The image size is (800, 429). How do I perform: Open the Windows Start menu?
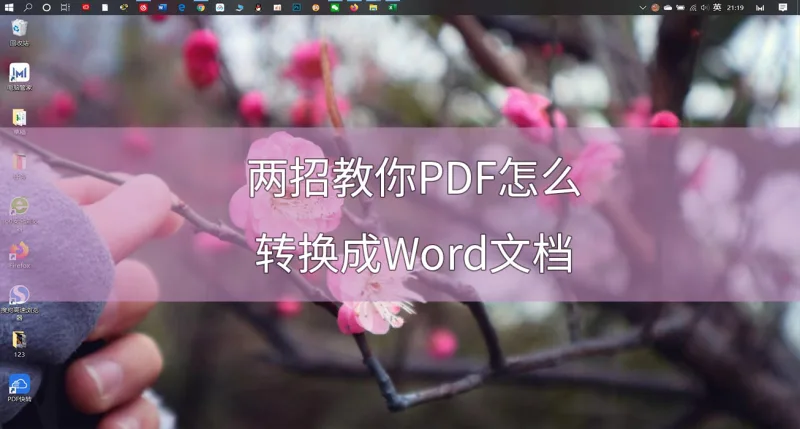(9, 8)
